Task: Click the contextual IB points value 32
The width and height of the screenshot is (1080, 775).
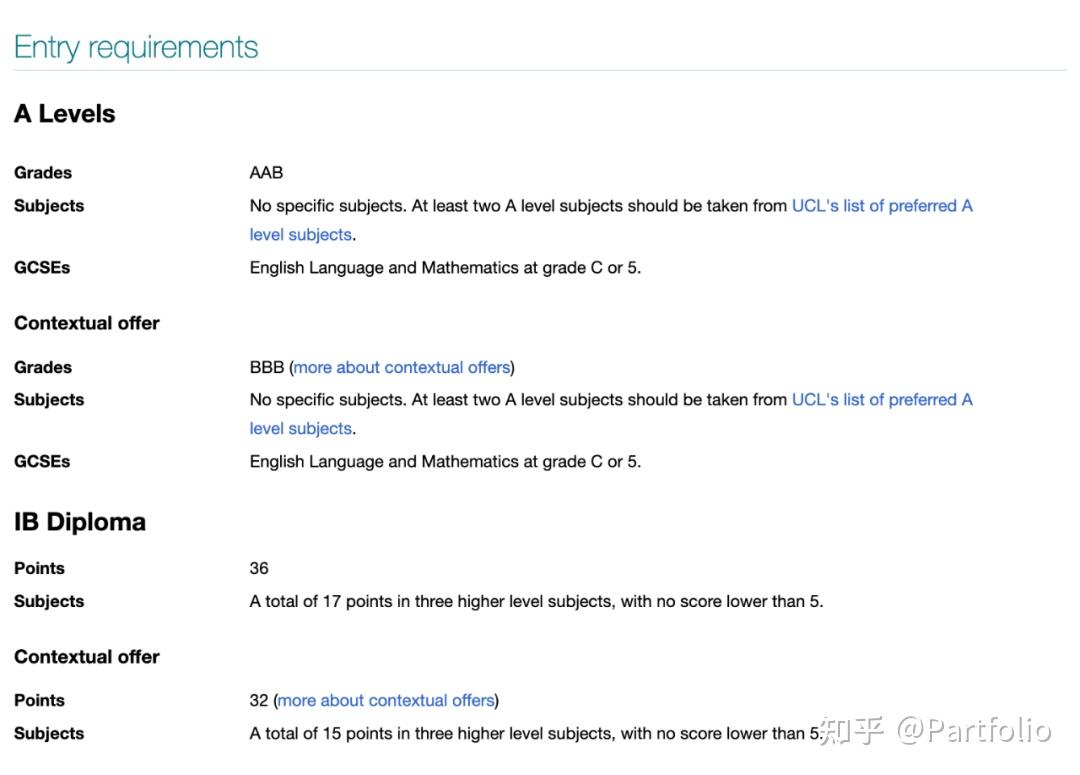Action: click(259, 700)
